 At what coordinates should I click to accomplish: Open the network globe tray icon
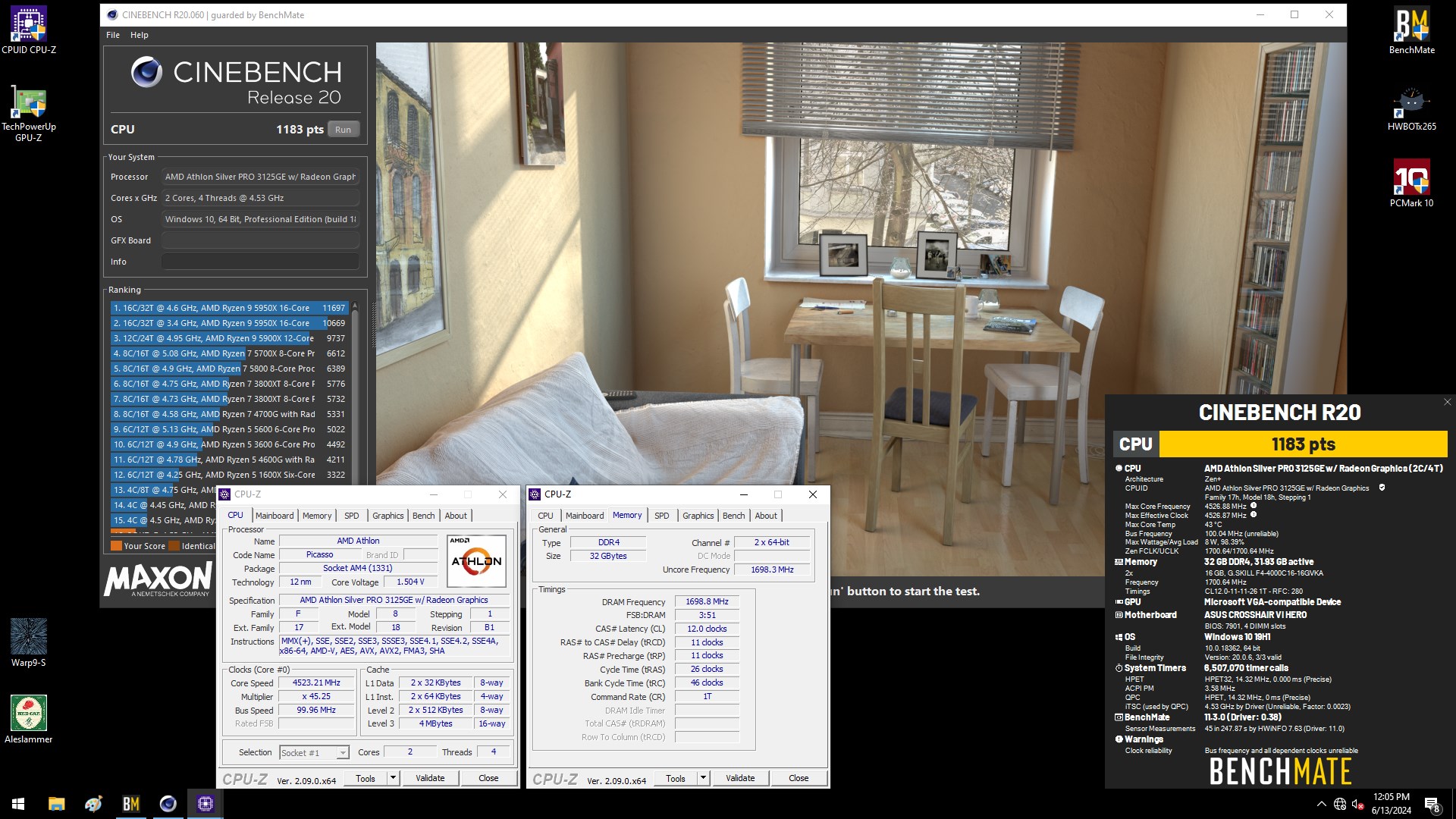click(1340, 804)
